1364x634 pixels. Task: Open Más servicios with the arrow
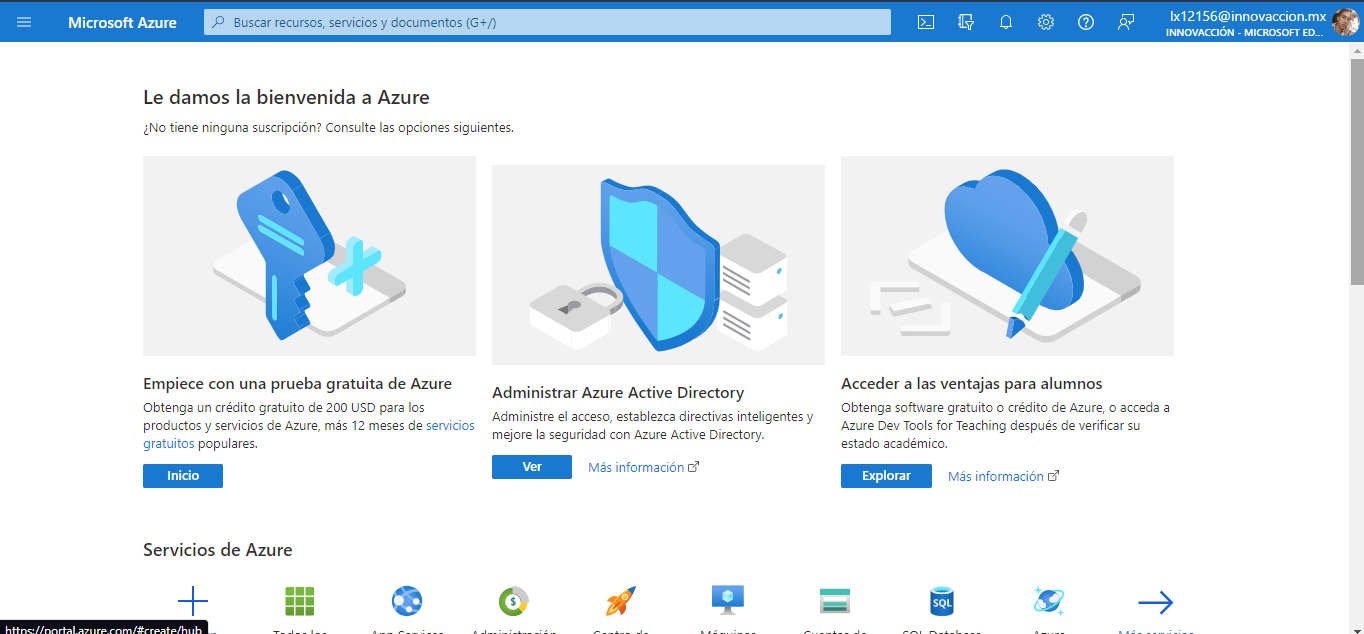click(x=1155, y=600)
